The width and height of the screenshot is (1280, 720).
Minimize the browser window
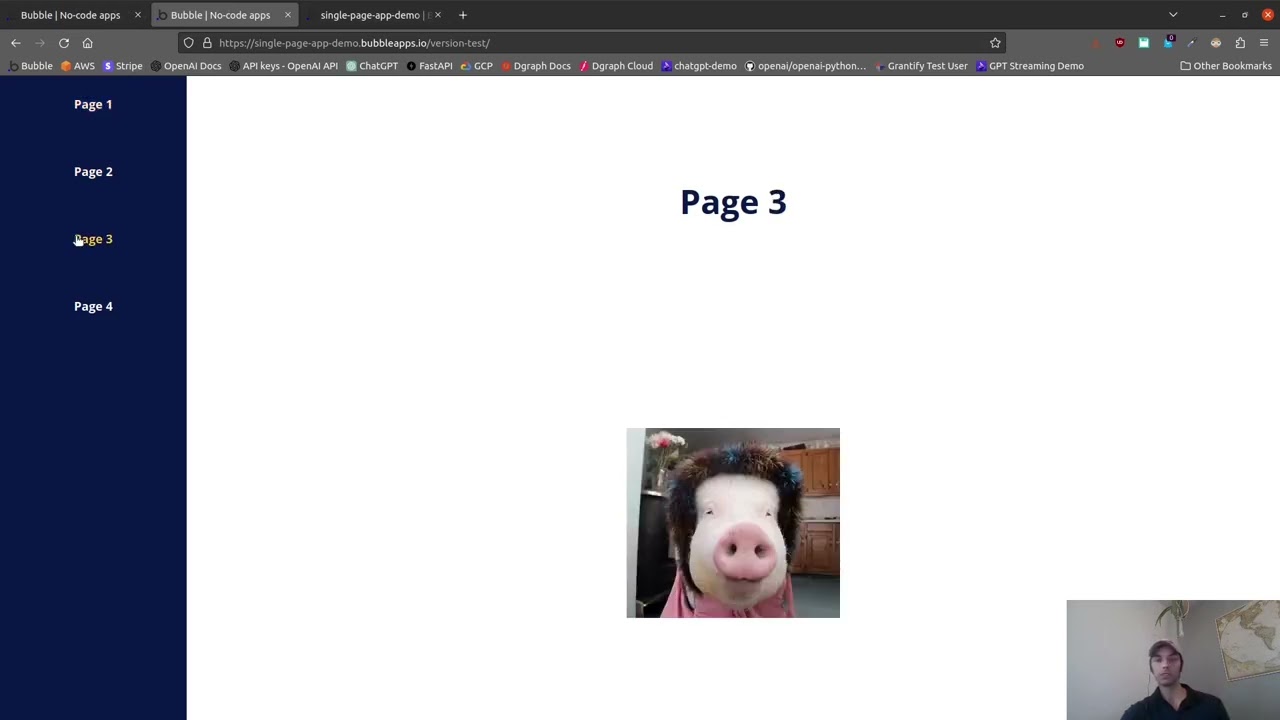[1222, 15]
